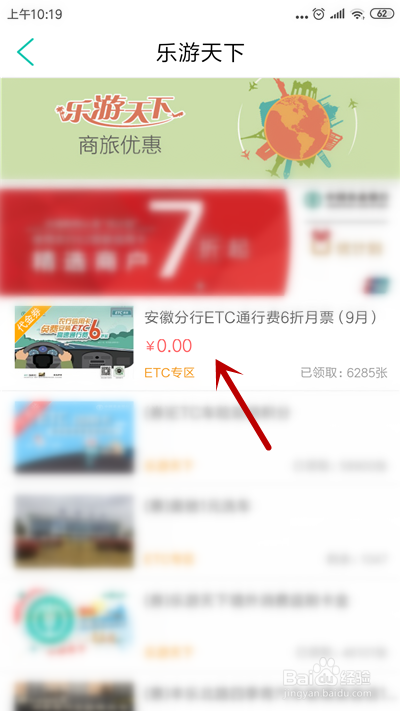This screenshot has height=711, width=400.
Task: Open the red 7折起 promotion banner
Action: [144, 240]
